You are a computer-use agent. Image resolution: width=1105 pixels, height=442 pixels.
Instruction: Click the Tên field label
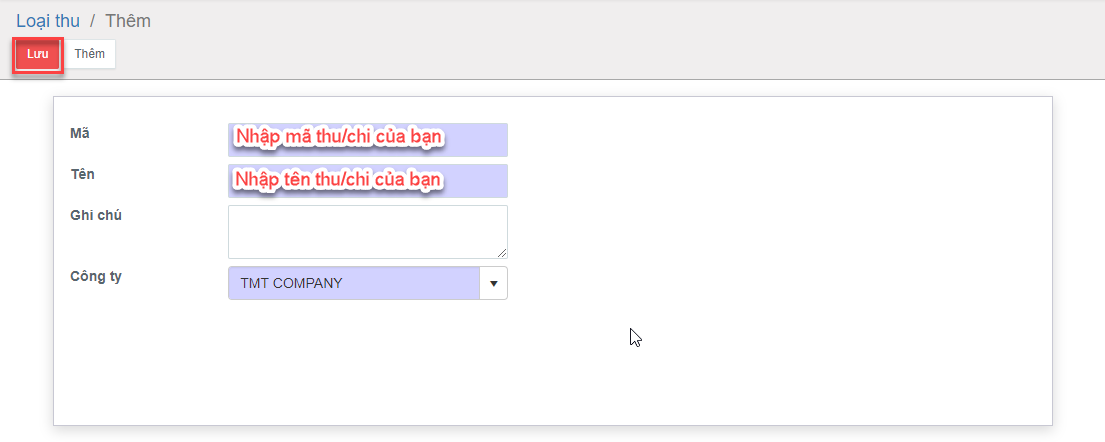(x=82, y=174)
